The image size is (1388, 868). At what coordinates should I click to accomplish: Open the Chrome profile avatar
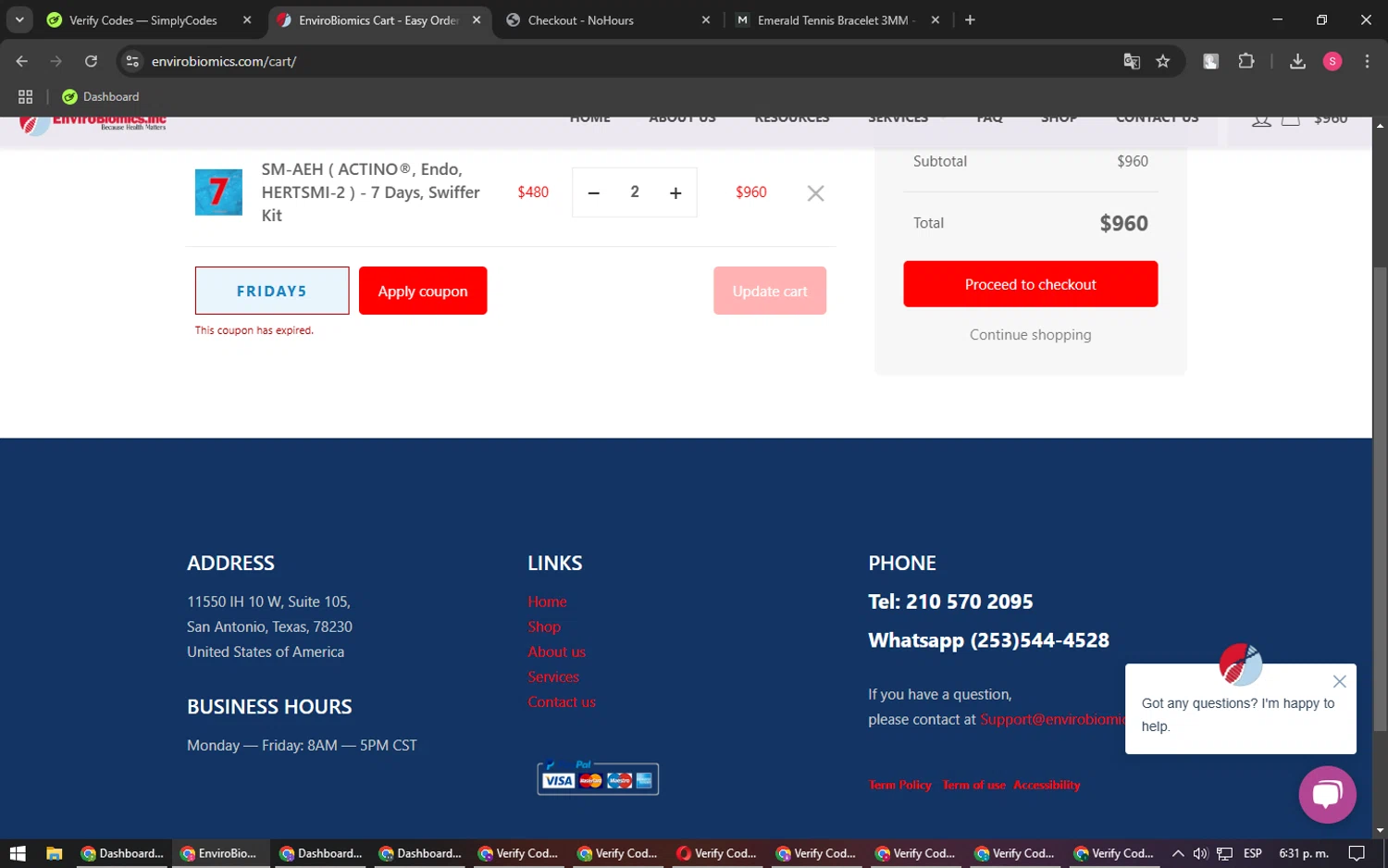click(1332, 61)
